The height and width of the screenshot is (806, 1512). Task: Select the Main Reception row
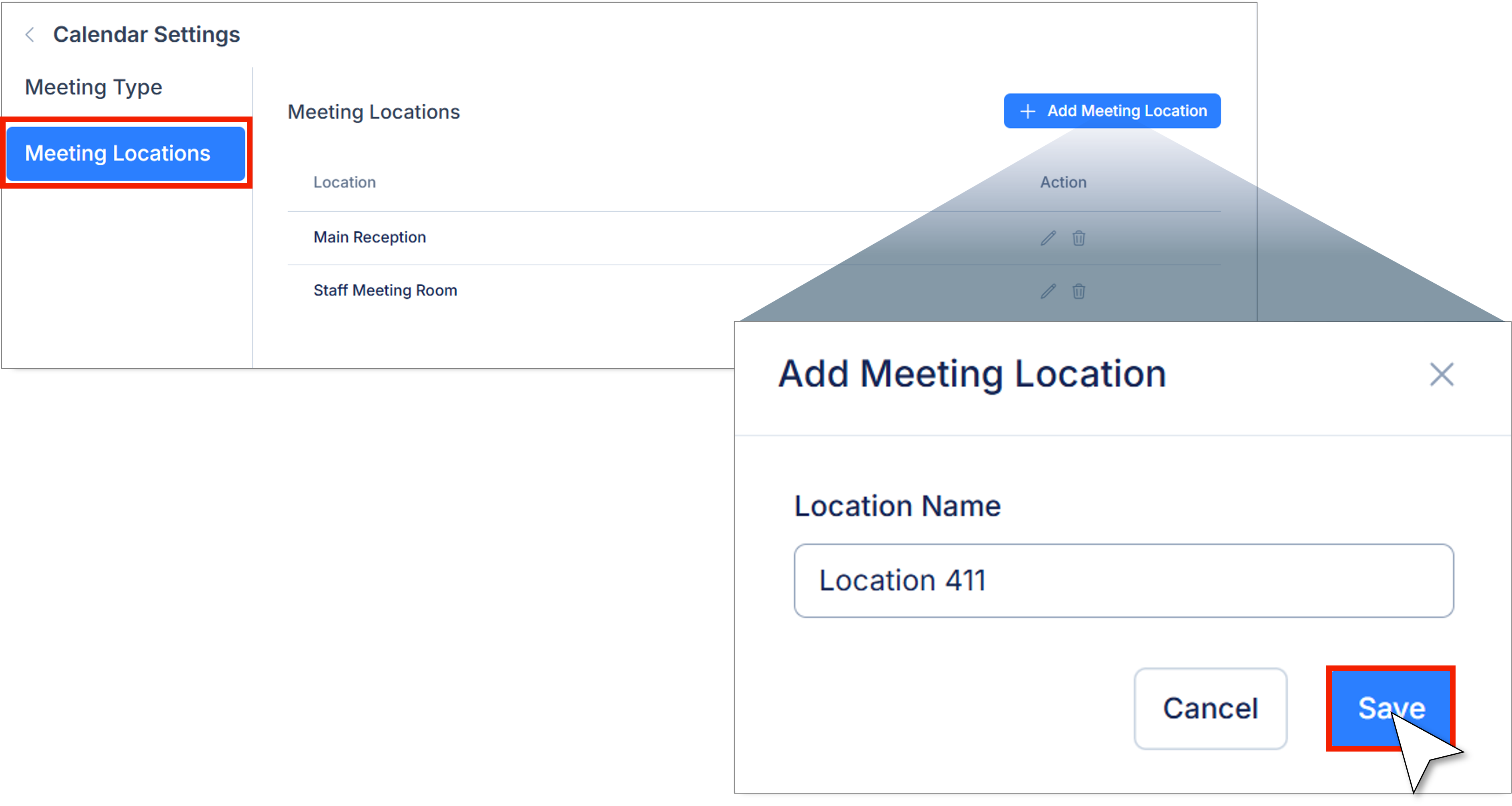[x=370, y=237]
